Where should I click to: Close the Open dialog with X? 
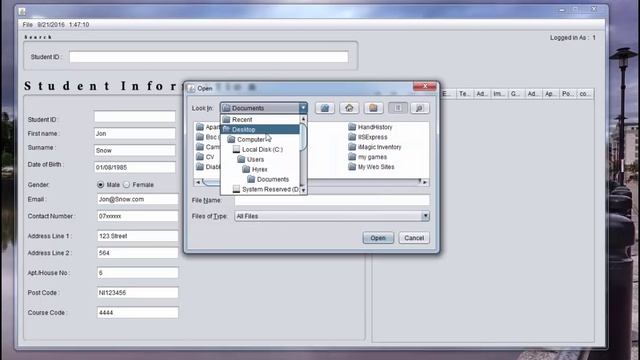pyautogui.click(x=425, y=86)
